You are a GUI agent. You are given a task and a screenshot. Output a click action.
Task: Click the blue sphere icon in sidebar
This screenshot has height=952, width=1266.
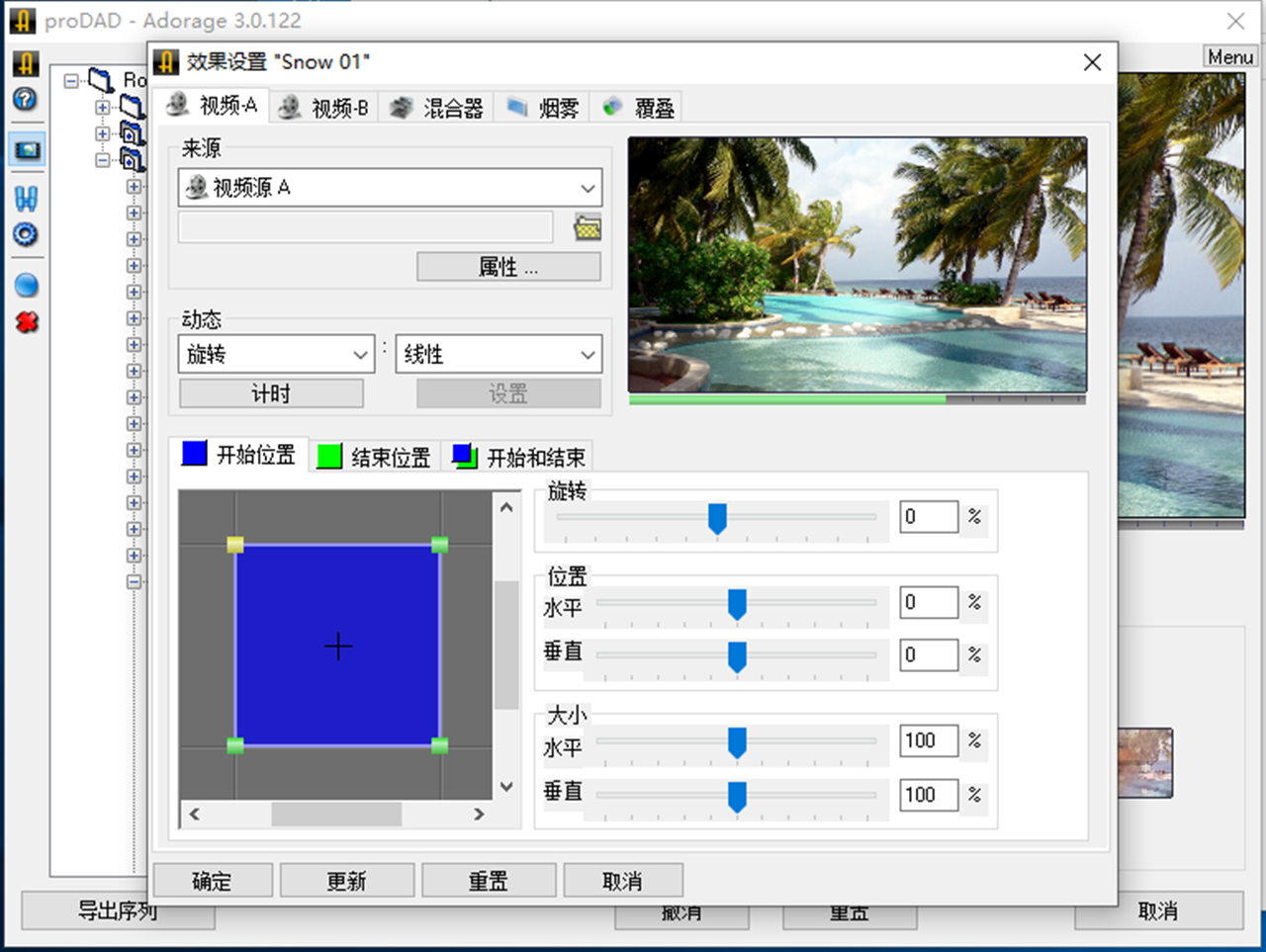(26, 285)
